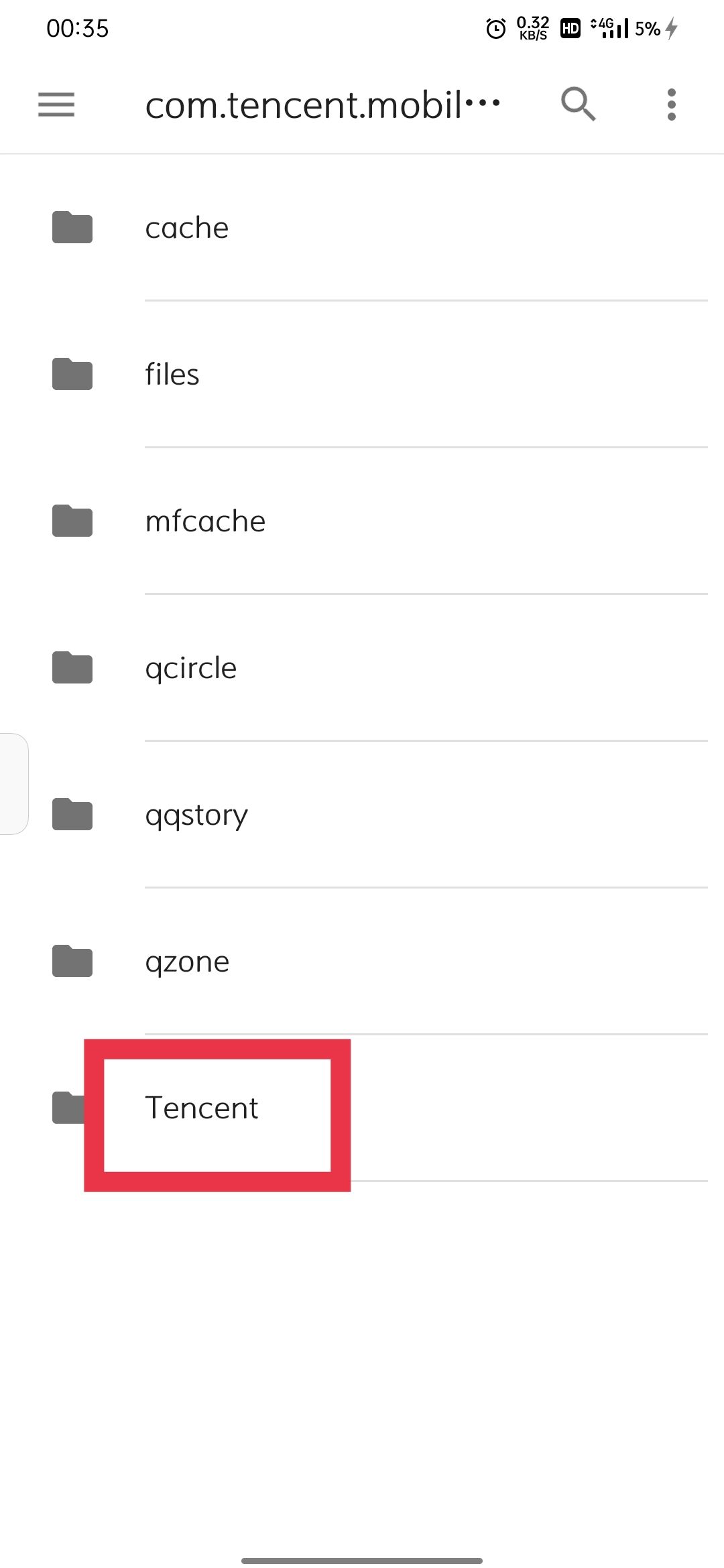The image size is (724, 1568).
Task: Click the qcircle folder icon
Action: [x=72, y=667]
